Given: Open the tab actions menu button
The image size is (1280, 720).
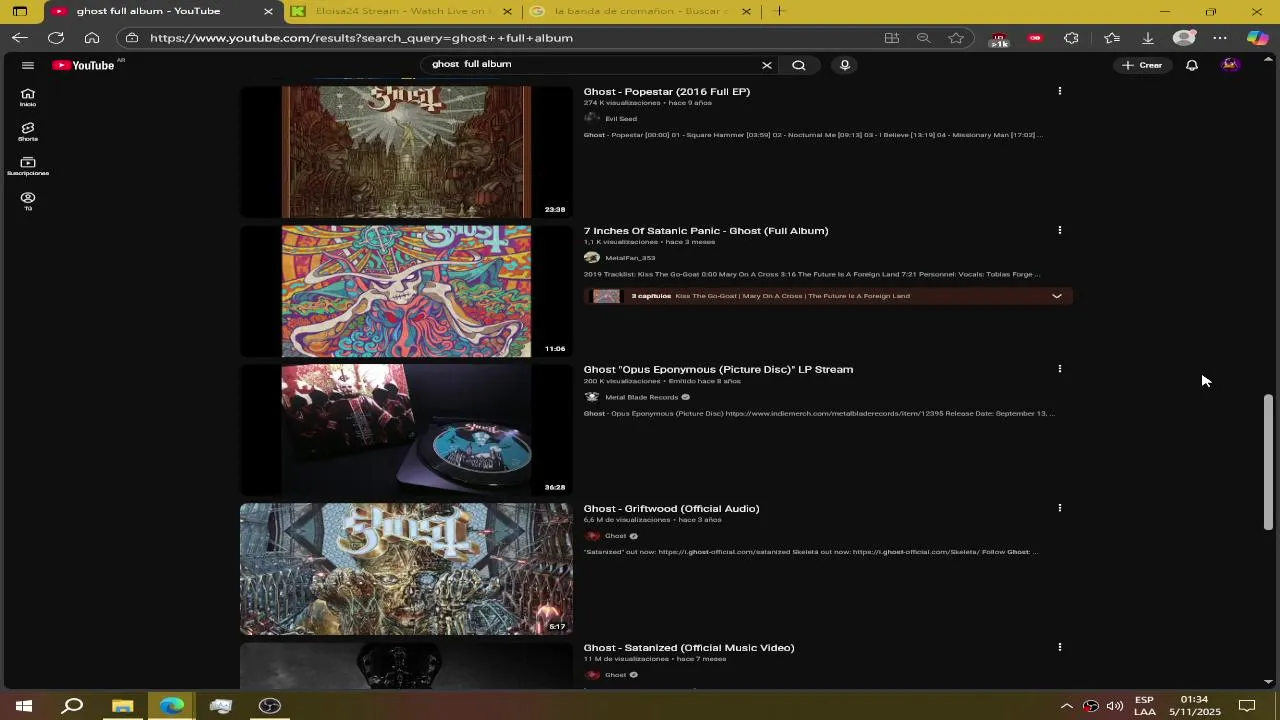Looking at the screenshot, I should (x=20, y=11).
